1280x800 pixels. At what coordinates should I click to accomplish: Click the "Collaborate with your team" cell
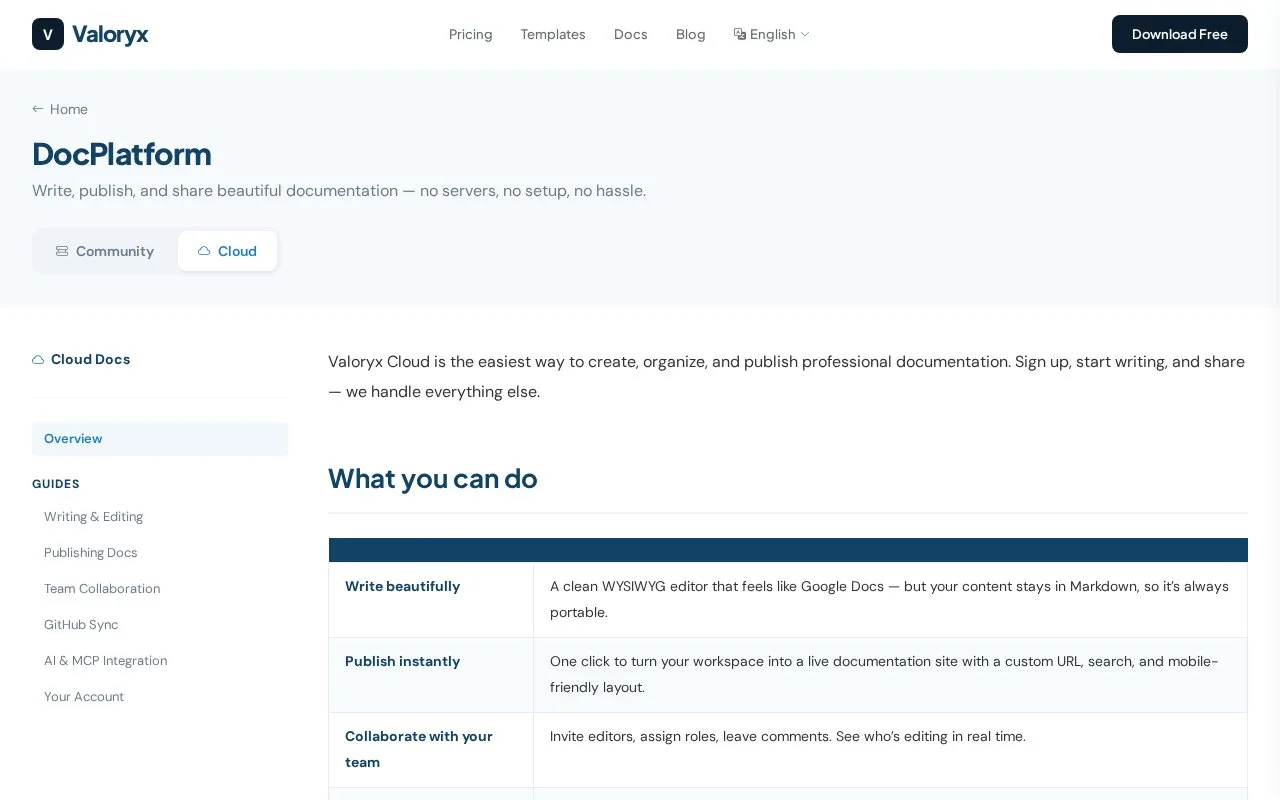(x=431, y=750)
